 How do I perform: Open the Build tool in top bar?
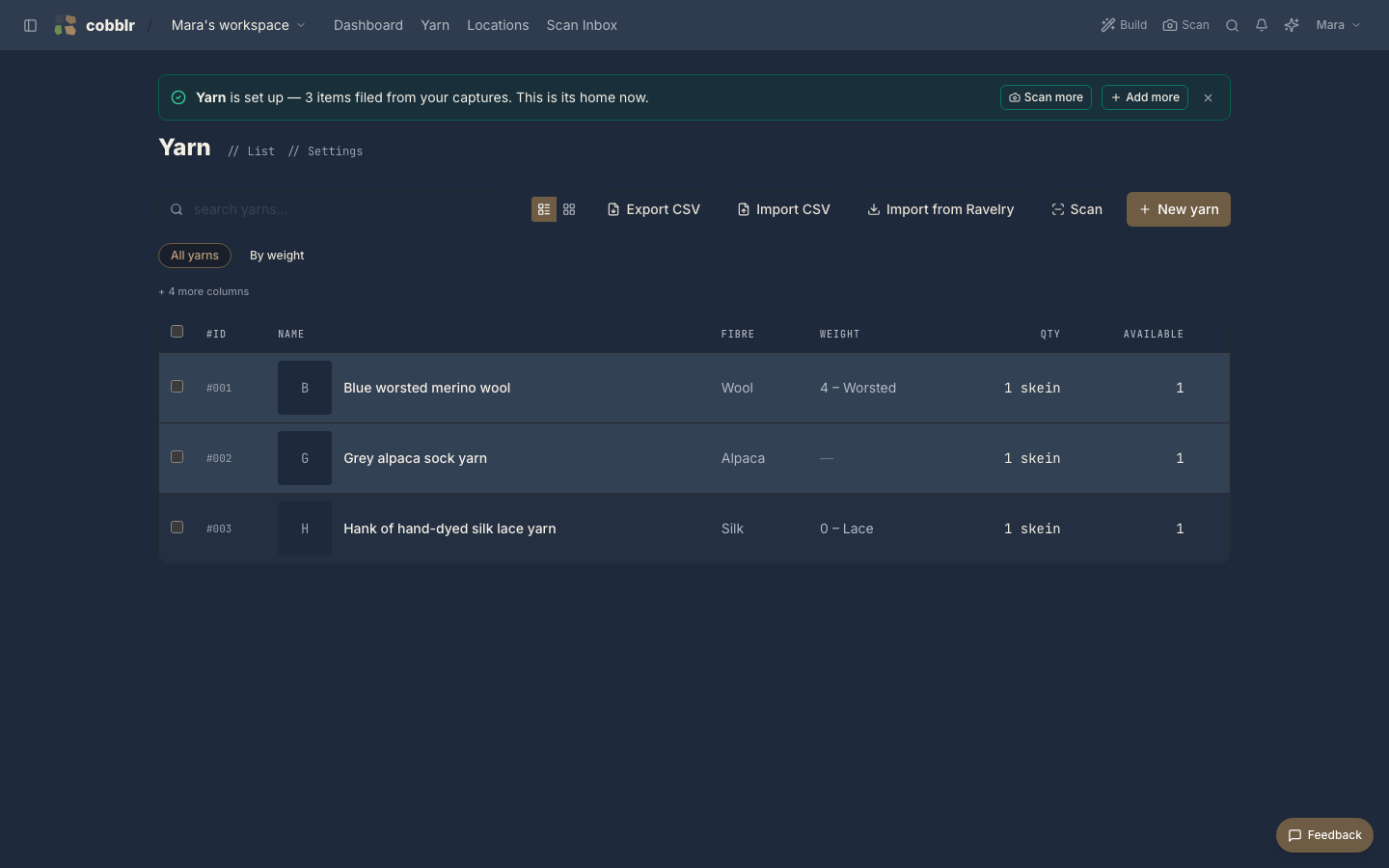[1124, 25]
